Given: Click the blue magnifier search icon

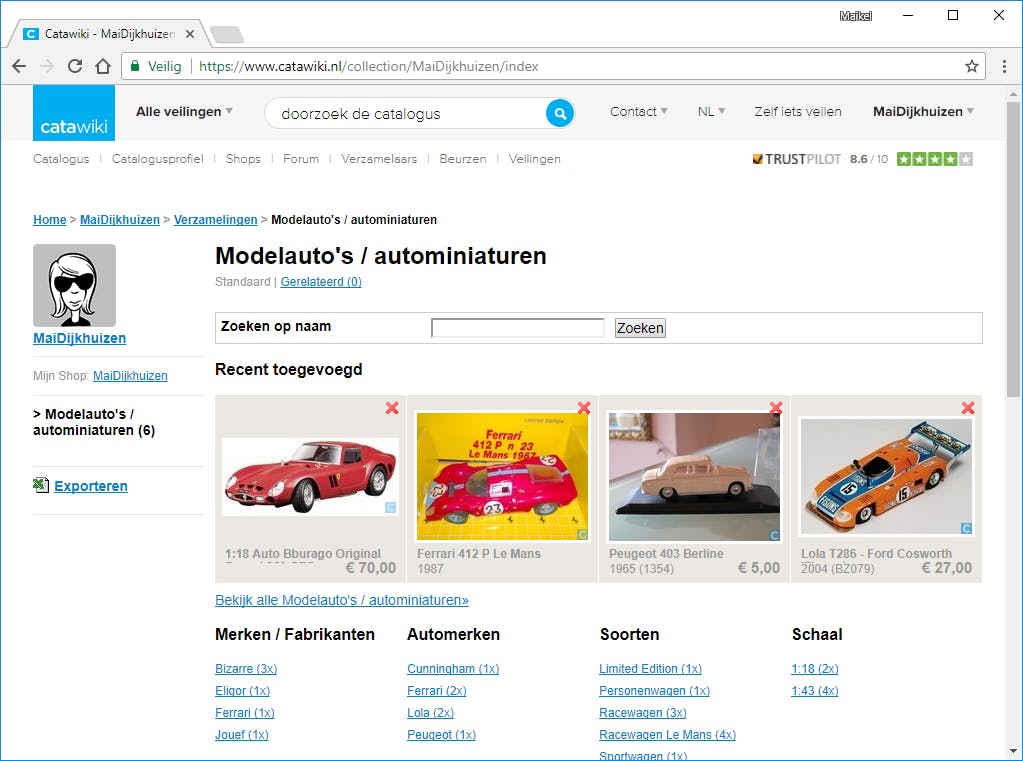Looking at the screenshot, I should coord(559,114).
